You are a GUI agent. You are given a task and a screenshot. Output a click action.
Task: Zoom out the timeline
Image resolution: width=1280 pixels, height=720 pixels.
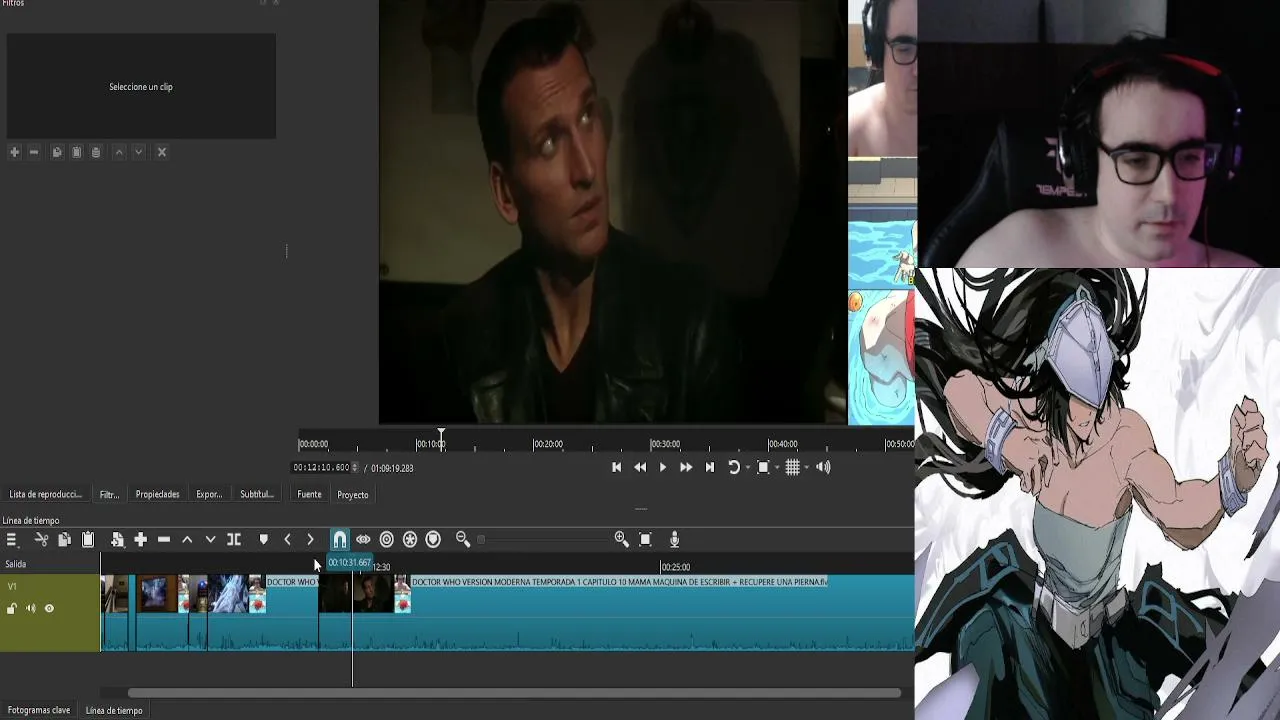(x=463, y=540)
